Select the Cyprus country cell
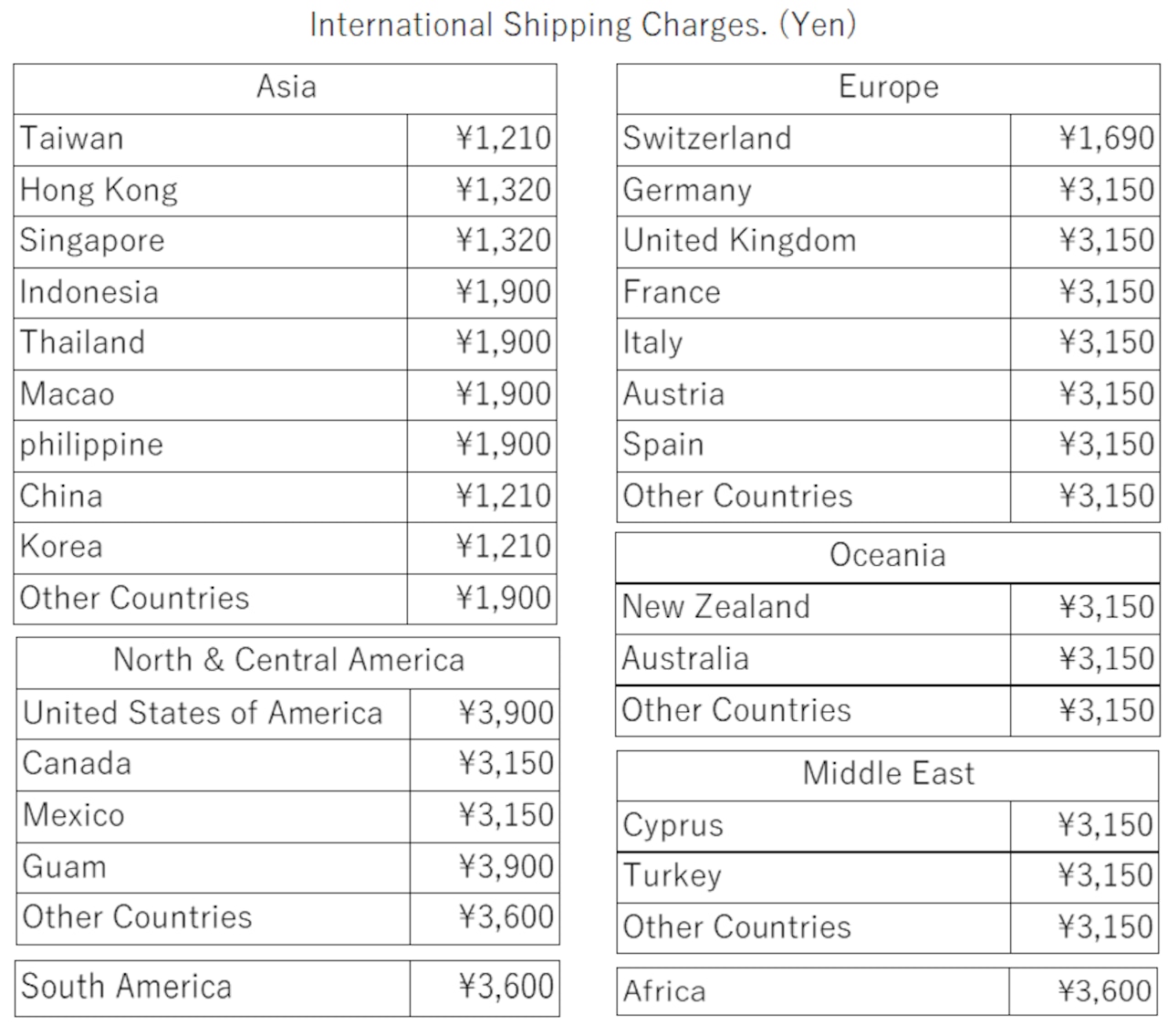Screen dimensions: 1168x1036 (814, 827)
